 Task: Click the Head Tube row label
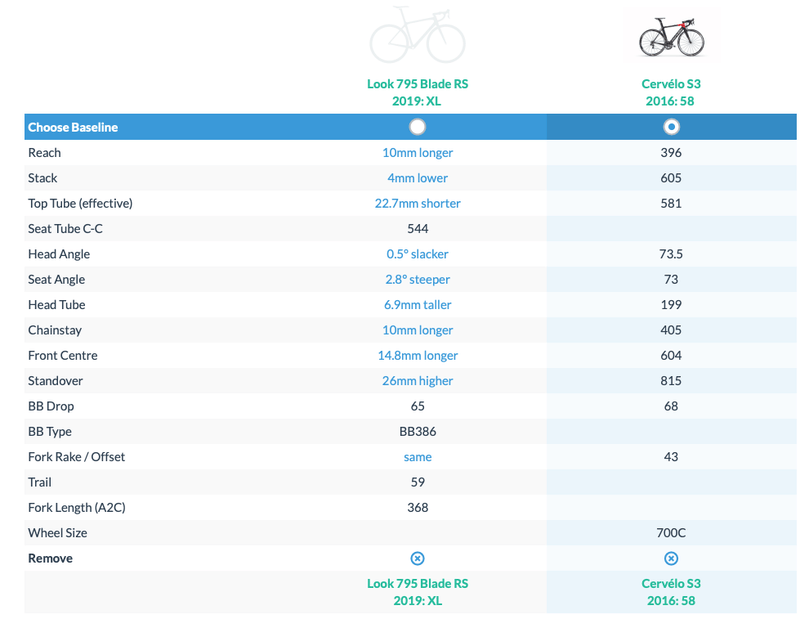tap(57, 305)
